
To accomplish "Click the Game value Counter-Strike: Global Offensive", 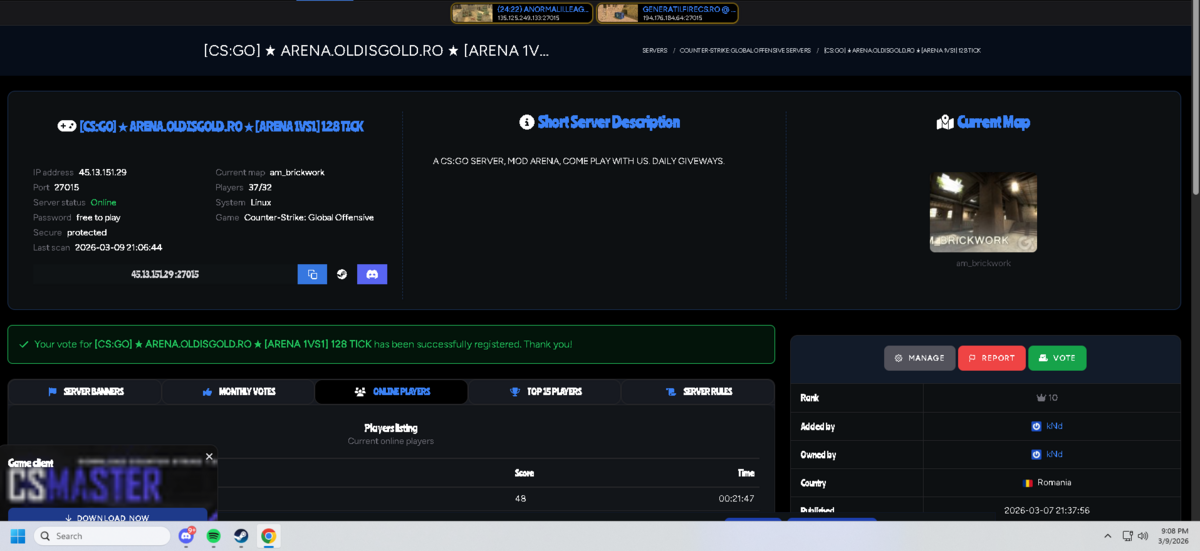I will [309, 217].
